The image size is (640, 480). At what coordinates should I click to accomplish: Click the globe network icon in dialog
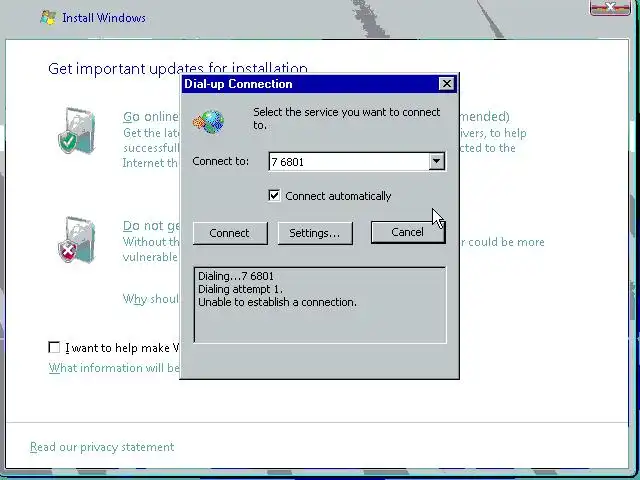(209, 122)
